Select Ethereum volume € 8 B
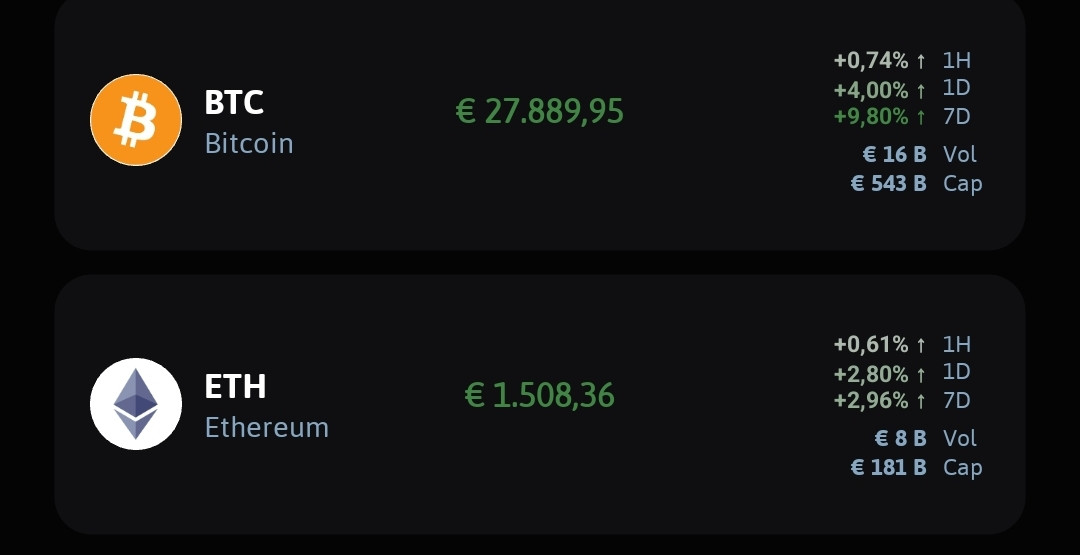The image size is (1080, 555). (x=901, y=438)
